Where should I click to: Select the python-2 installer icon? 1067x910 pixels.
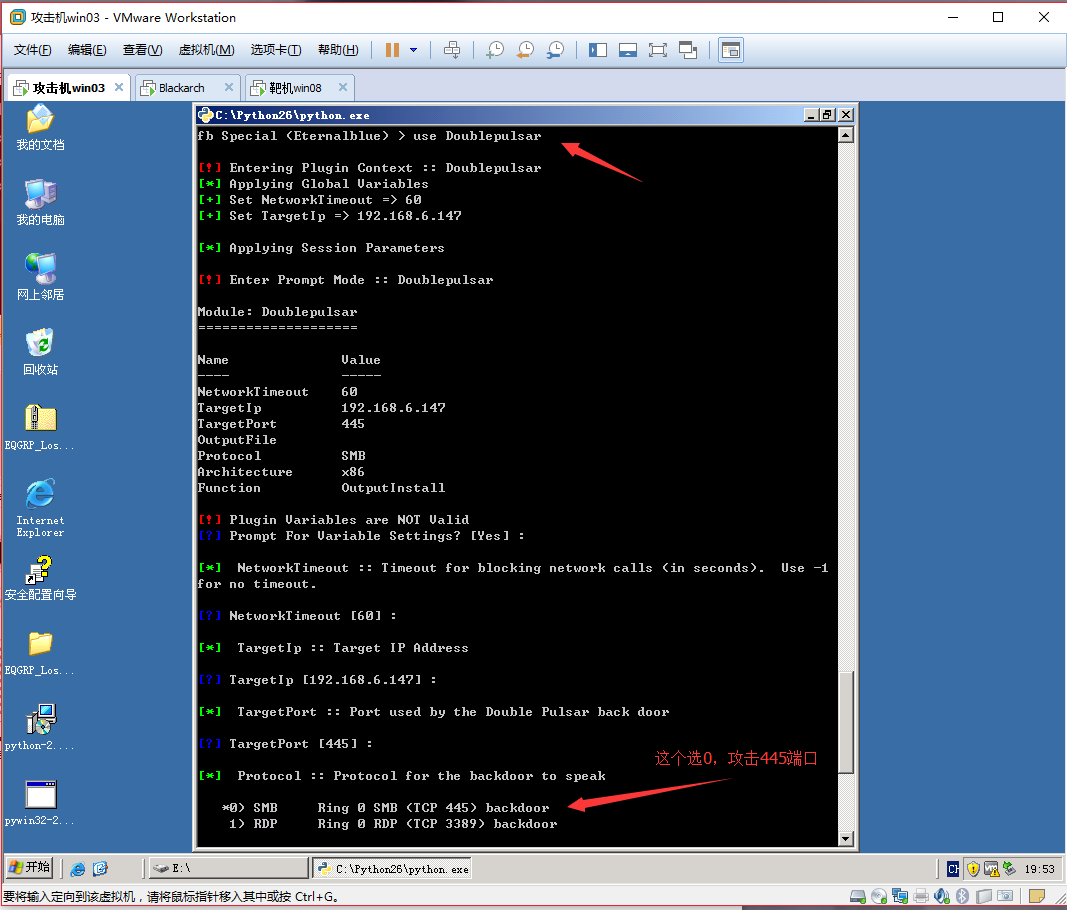click(40, 728)
